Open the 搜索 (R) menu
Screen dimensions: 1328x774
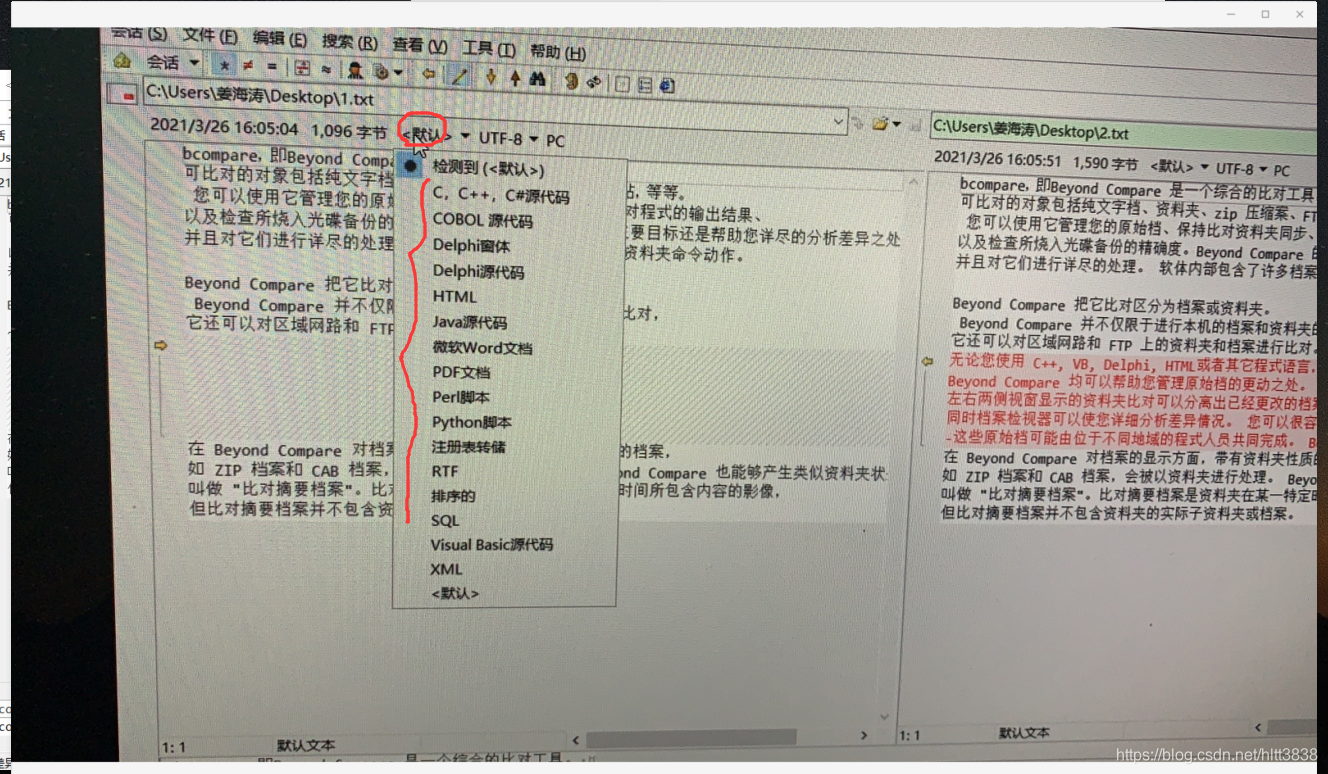point(349,42)
